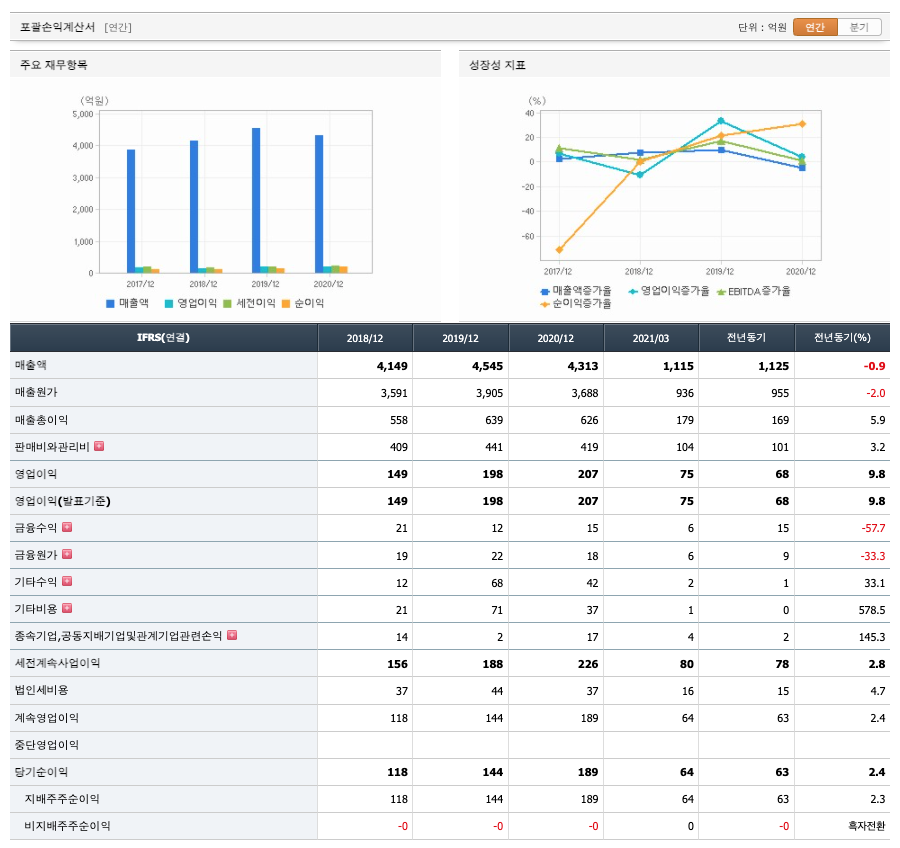Screen dimensions: 900x848
Task: Click the 4,149 sales value for 2018/12
Action: point(392,366)
